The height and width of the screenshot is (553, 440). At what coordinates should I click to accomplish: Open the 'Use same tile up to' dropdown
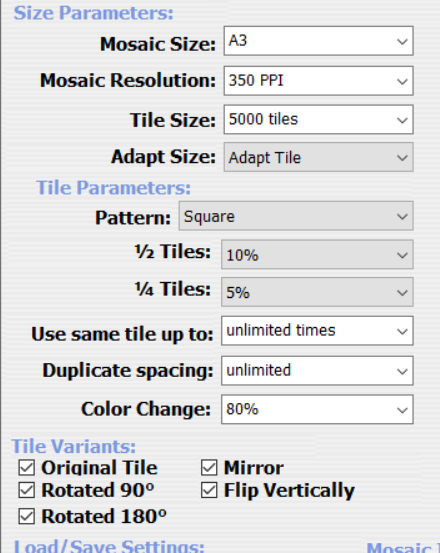317,331
